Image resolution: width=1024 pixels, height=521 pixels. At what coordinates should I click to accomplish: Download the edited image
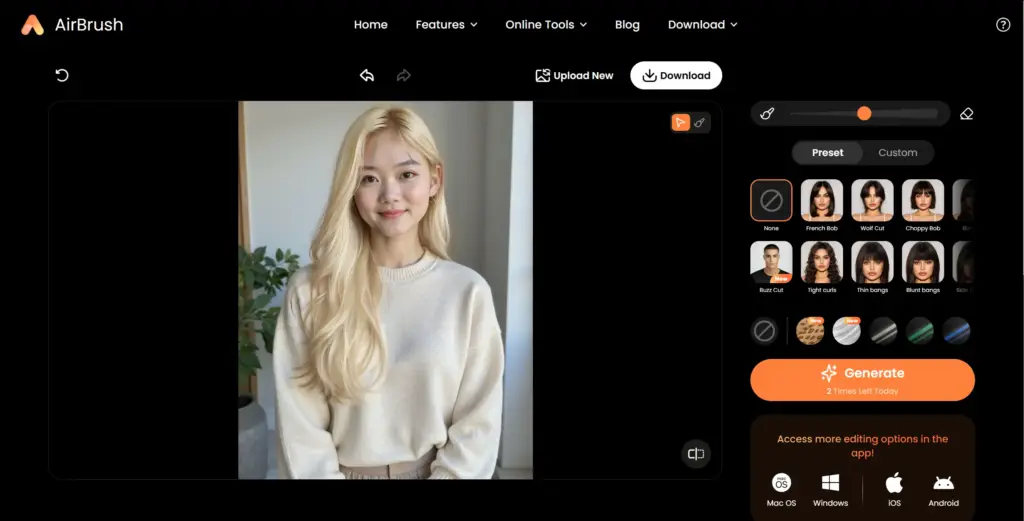tap(676, 75)
